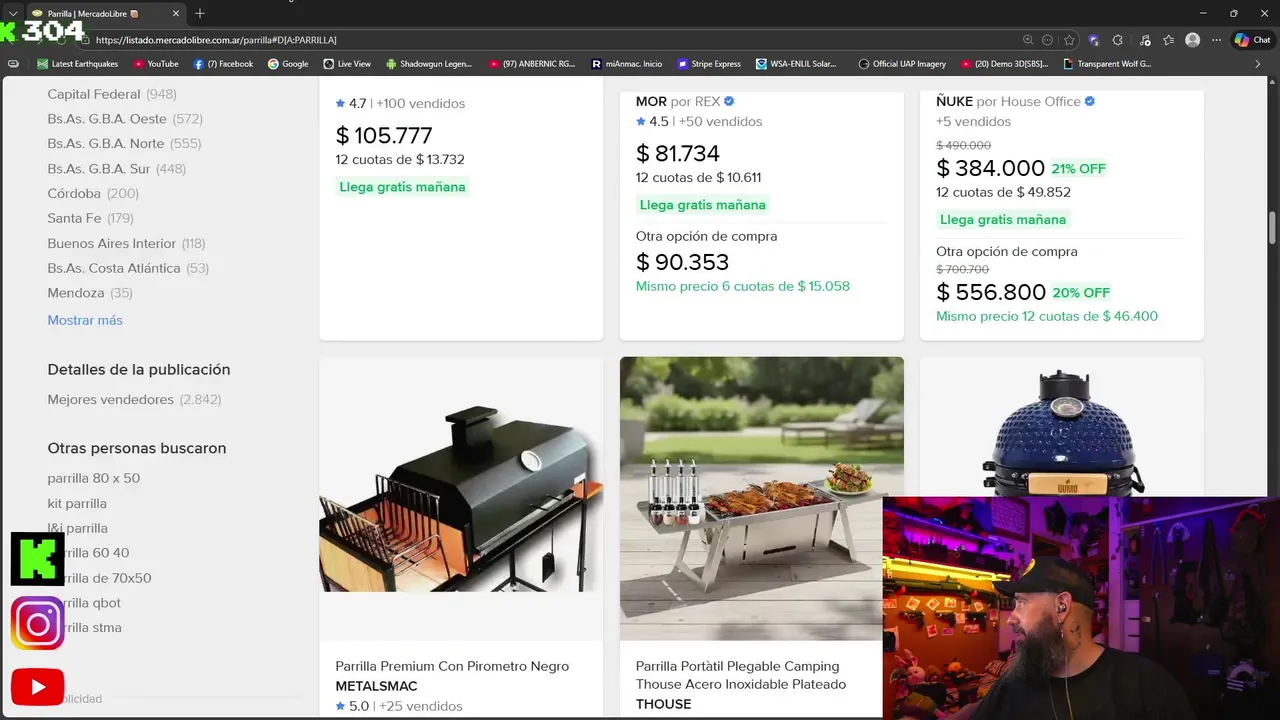
Task: Filter by Santa Fe location
Action: pyautogui.click(x=90, y=218)
